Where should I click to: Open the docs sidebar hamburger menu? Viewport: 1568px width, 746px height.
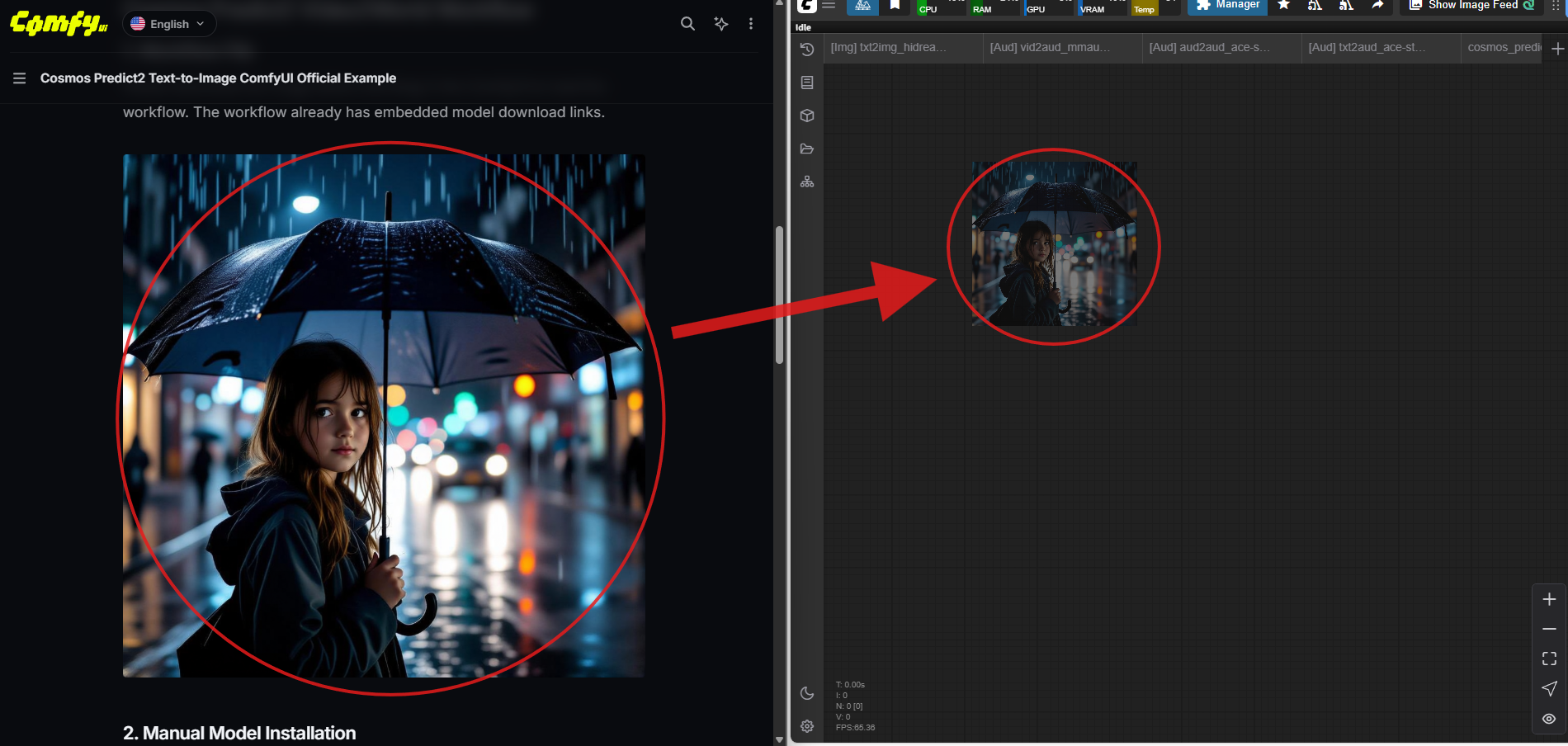[20, 78]
